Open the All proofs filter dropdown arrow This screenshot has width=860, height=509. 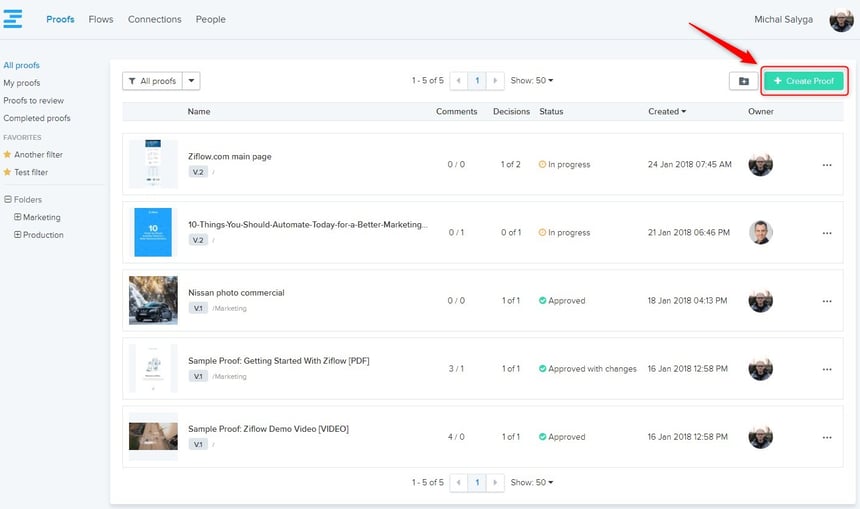point(192,81)
